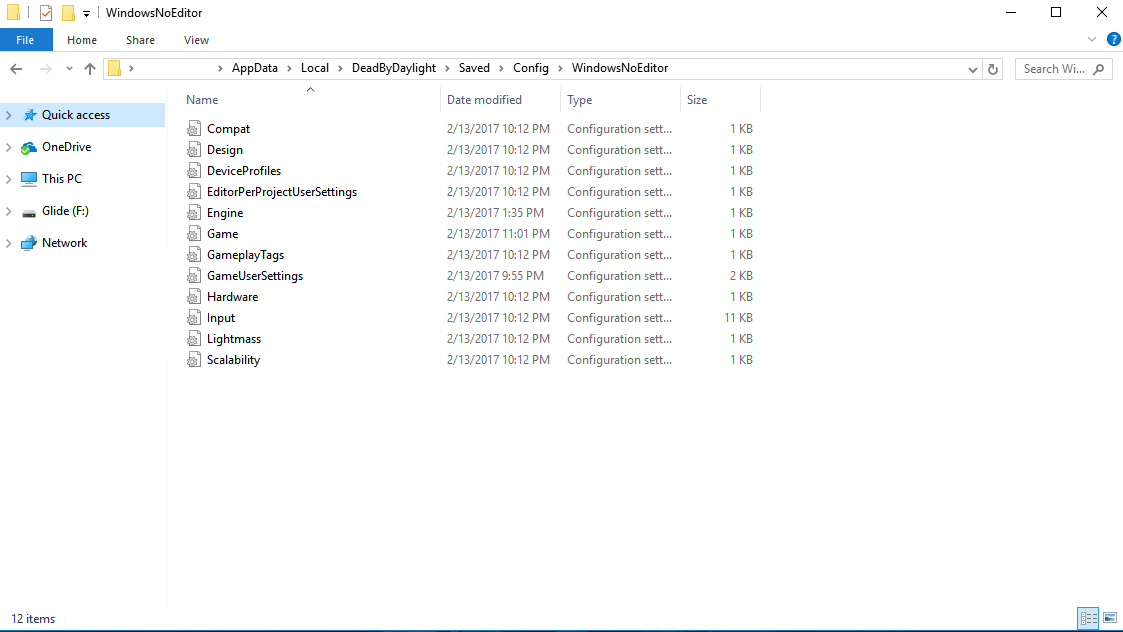Viewport: 1123px width, 632px height.
Task: Refresh the current folder view
Action: (993, 70)
